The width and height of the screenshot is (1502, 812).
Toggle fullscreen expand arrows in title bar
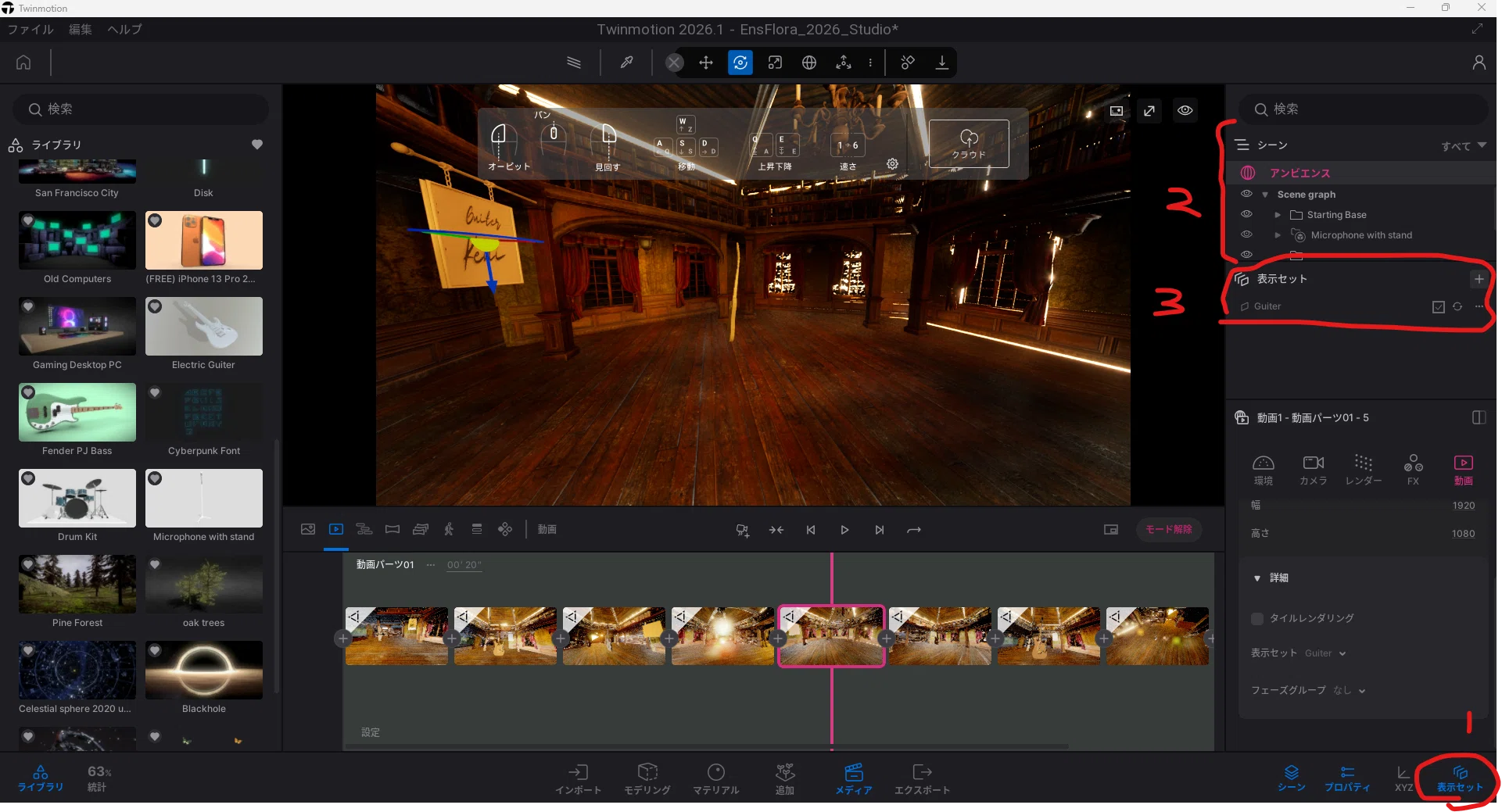(1477, 29)
